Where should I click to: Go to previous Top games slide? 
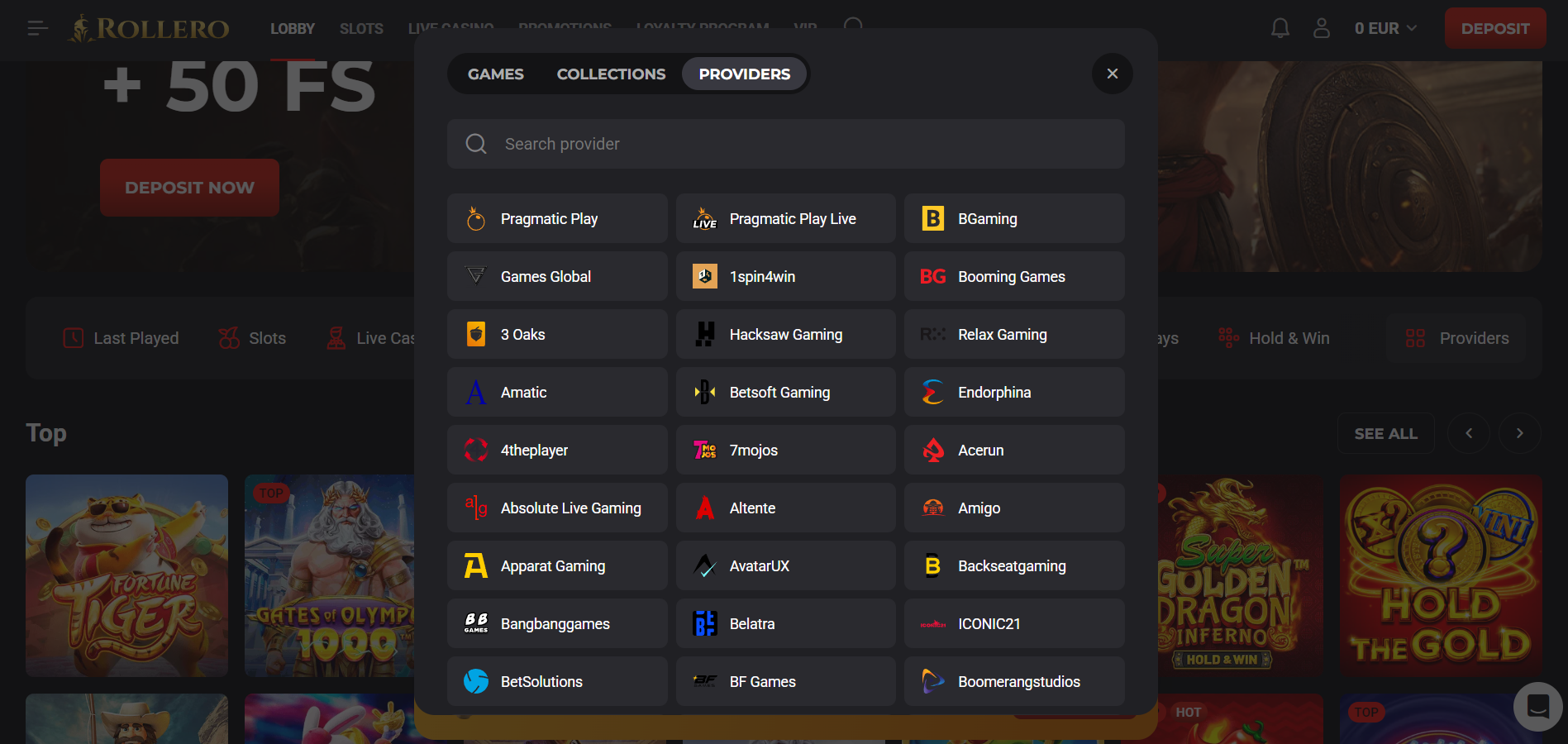[1469, 433]
